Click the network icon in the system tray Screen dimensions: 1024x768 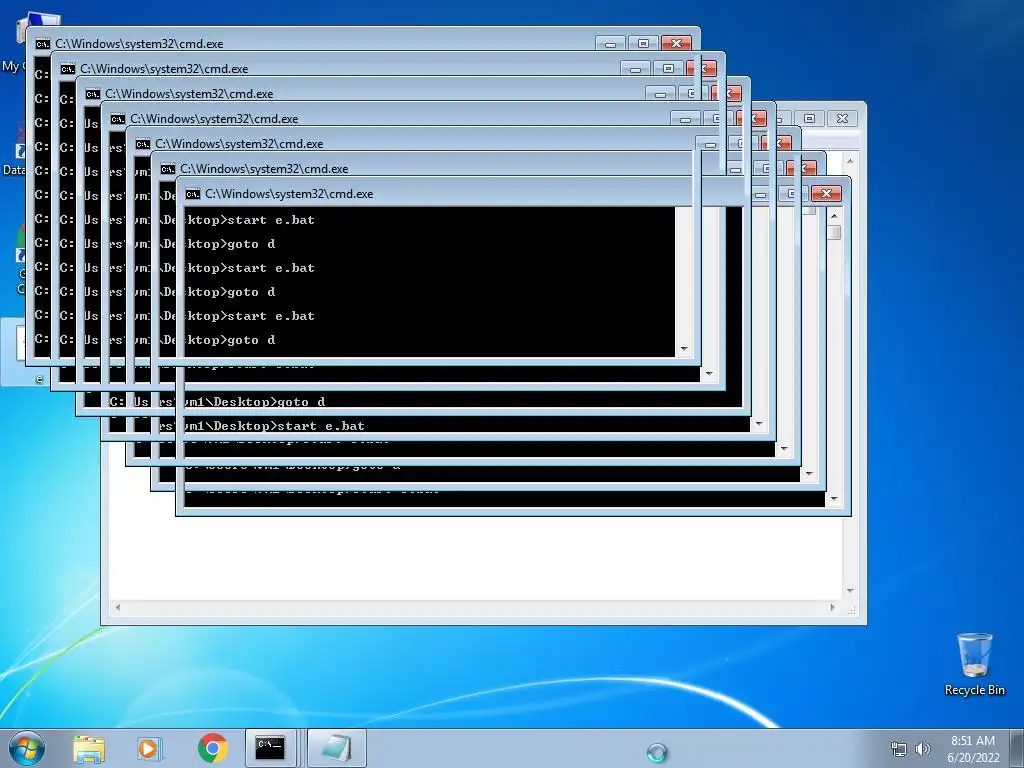click(x=899, y=749)
